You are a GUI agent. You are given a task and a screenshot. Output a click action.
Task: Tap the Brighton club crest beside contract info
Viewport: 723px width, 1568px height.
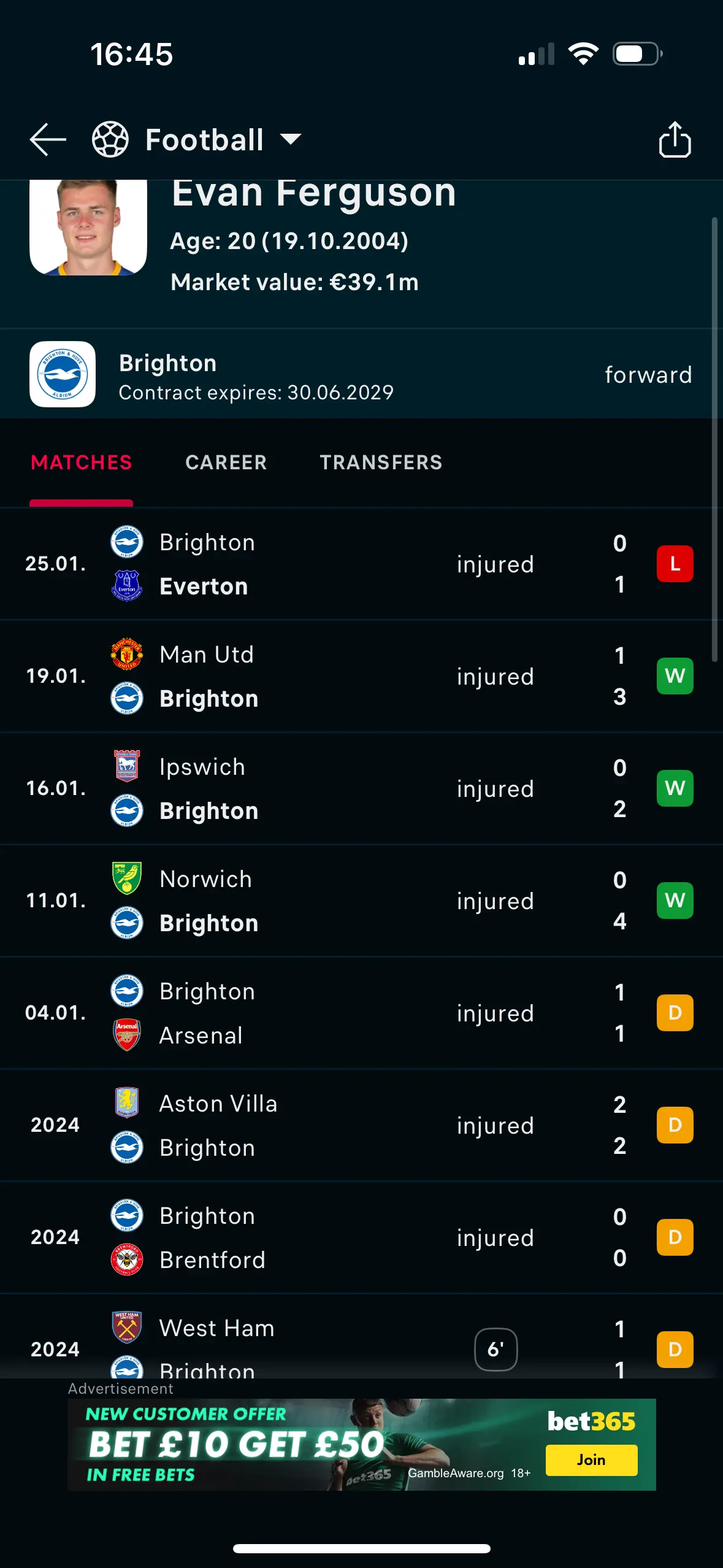pos(63,374)
